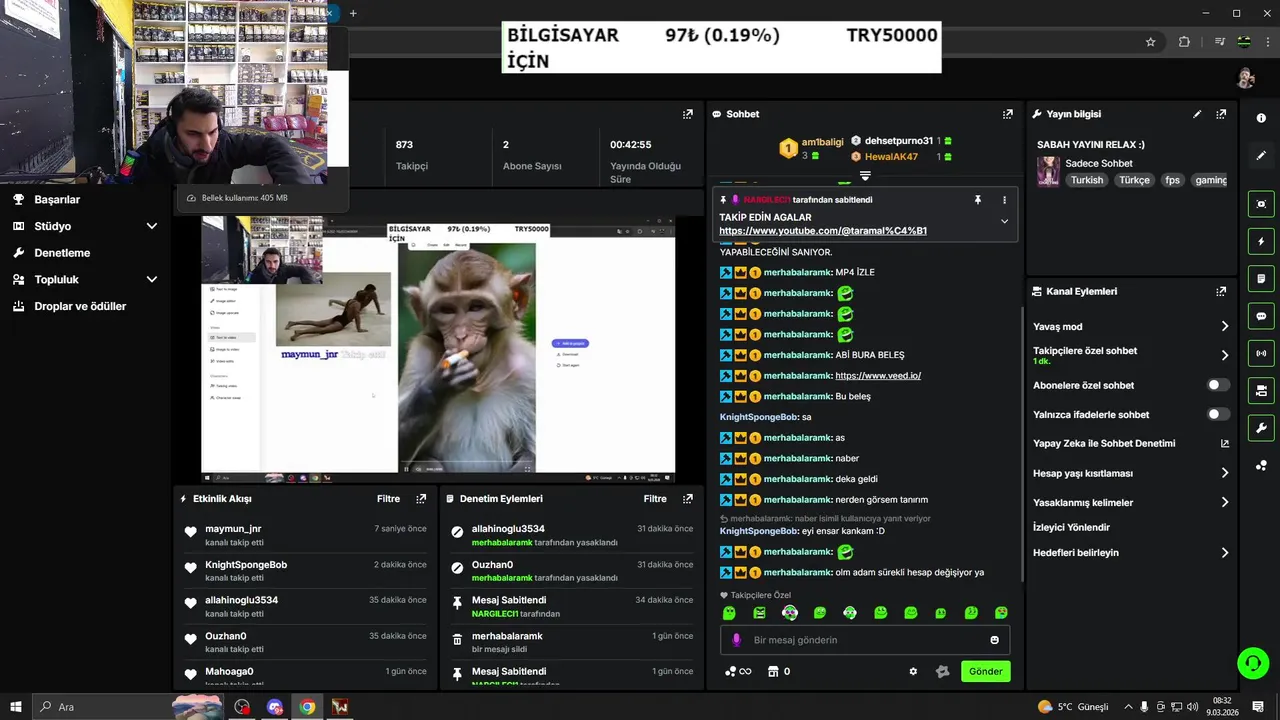The height and width of the screenshot is (720, 1280).
Task: Click allahinoglu3534 moderation entry
Action: pos(572,535)
